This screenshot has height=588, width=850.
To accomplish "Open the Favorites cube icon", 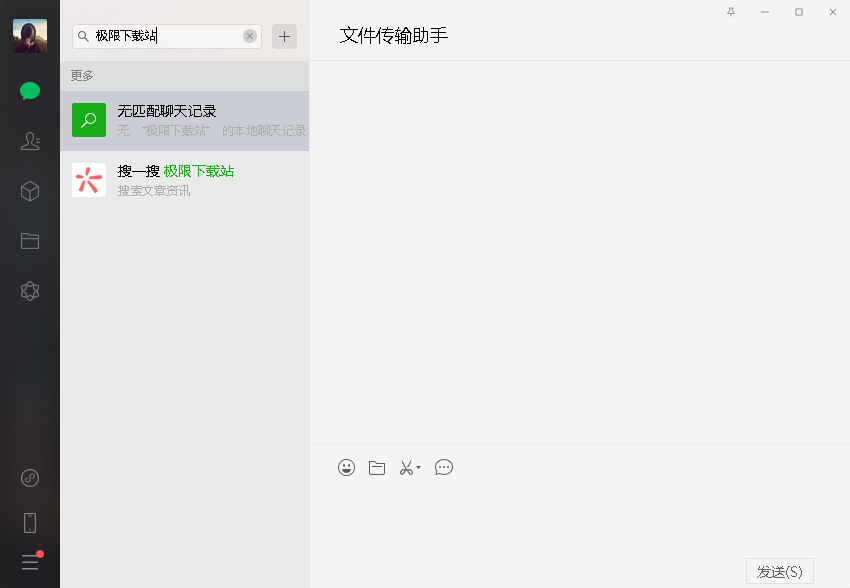I will (x=30, y=191).
